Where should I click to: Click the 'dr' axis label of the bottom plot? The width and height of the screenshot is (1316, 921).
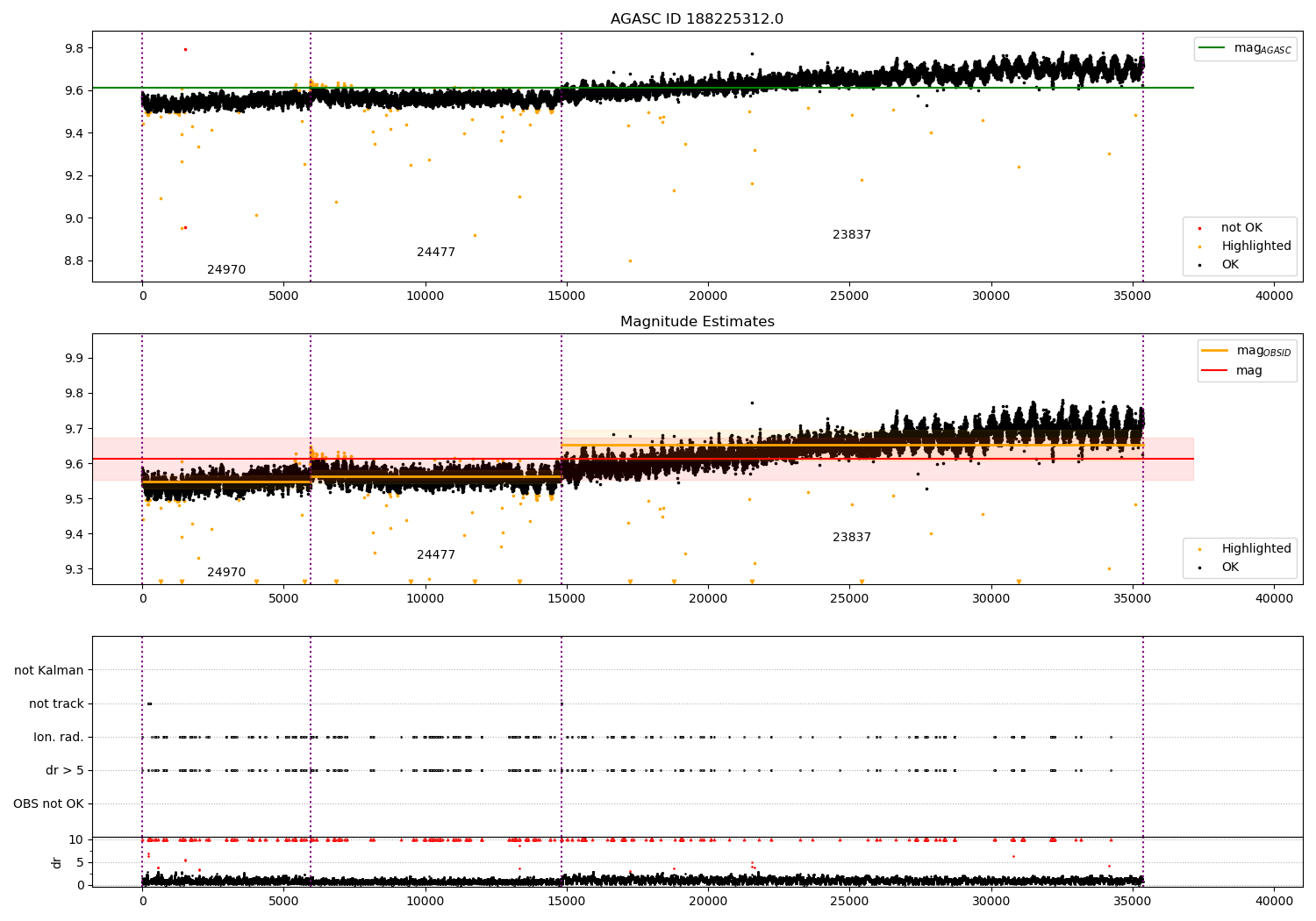pos(57,862)
